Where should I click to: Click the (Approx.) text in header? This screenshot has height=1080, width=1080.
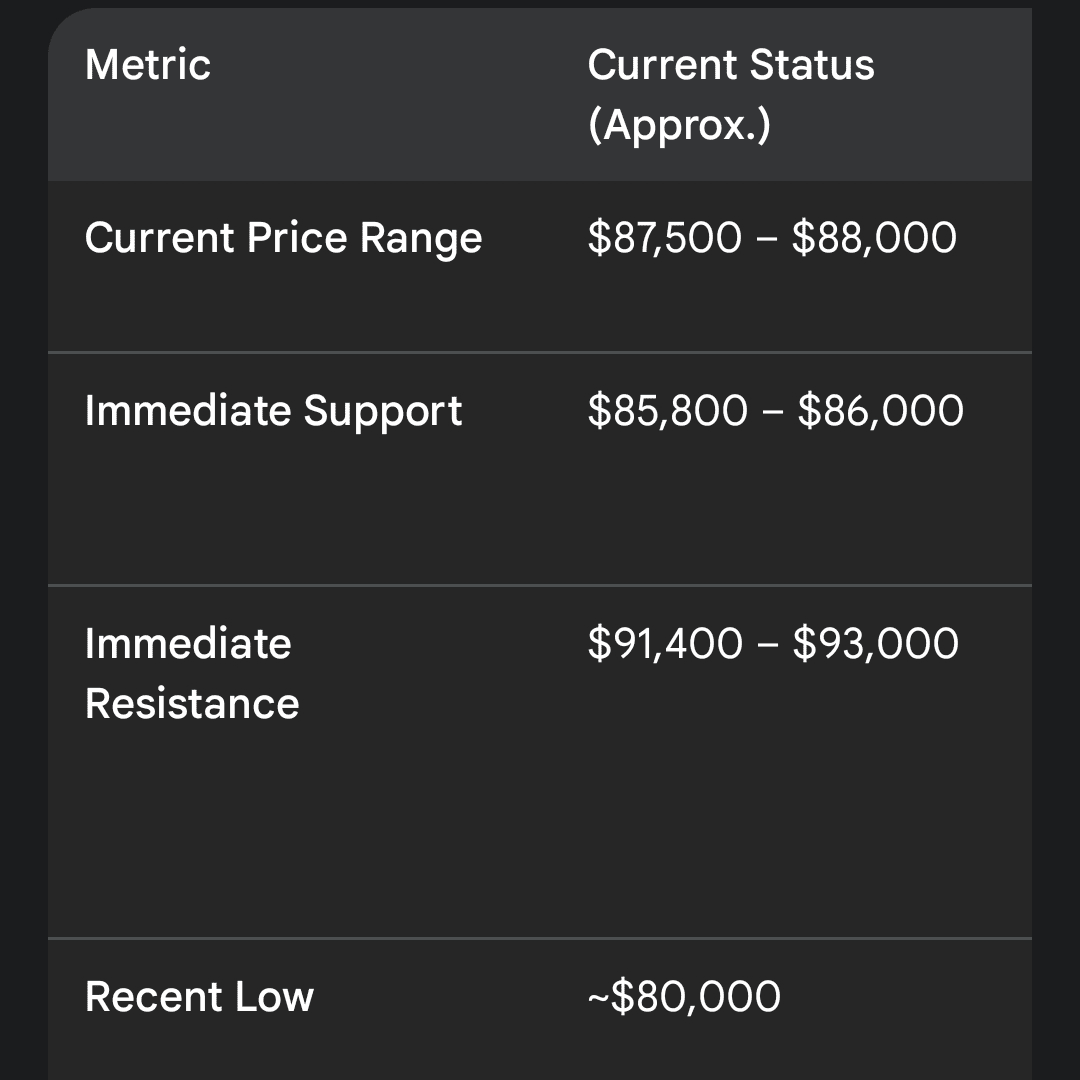679,126
